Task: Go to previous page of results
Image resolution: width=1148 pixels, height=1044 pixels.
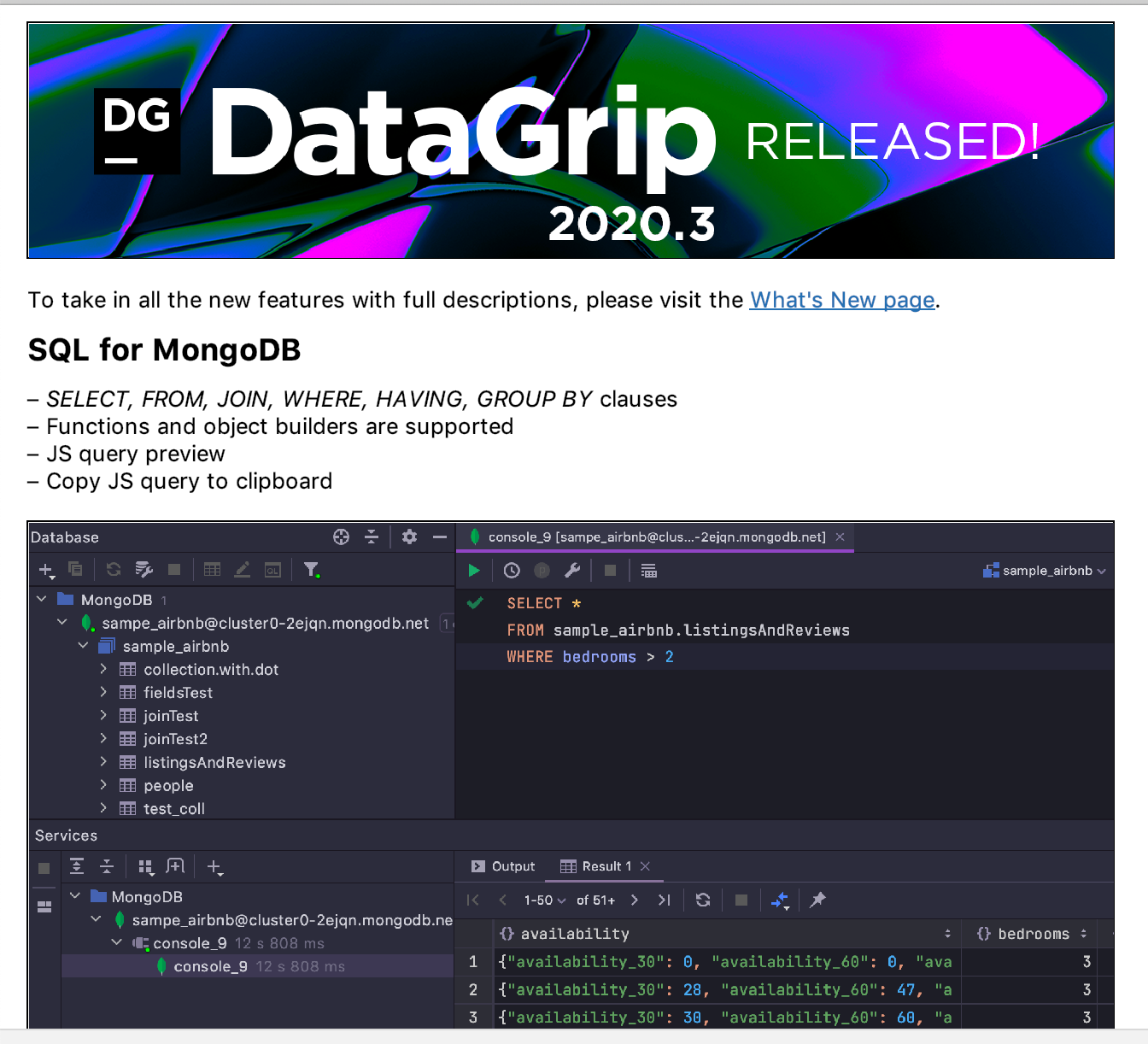Action: (503, 900)
